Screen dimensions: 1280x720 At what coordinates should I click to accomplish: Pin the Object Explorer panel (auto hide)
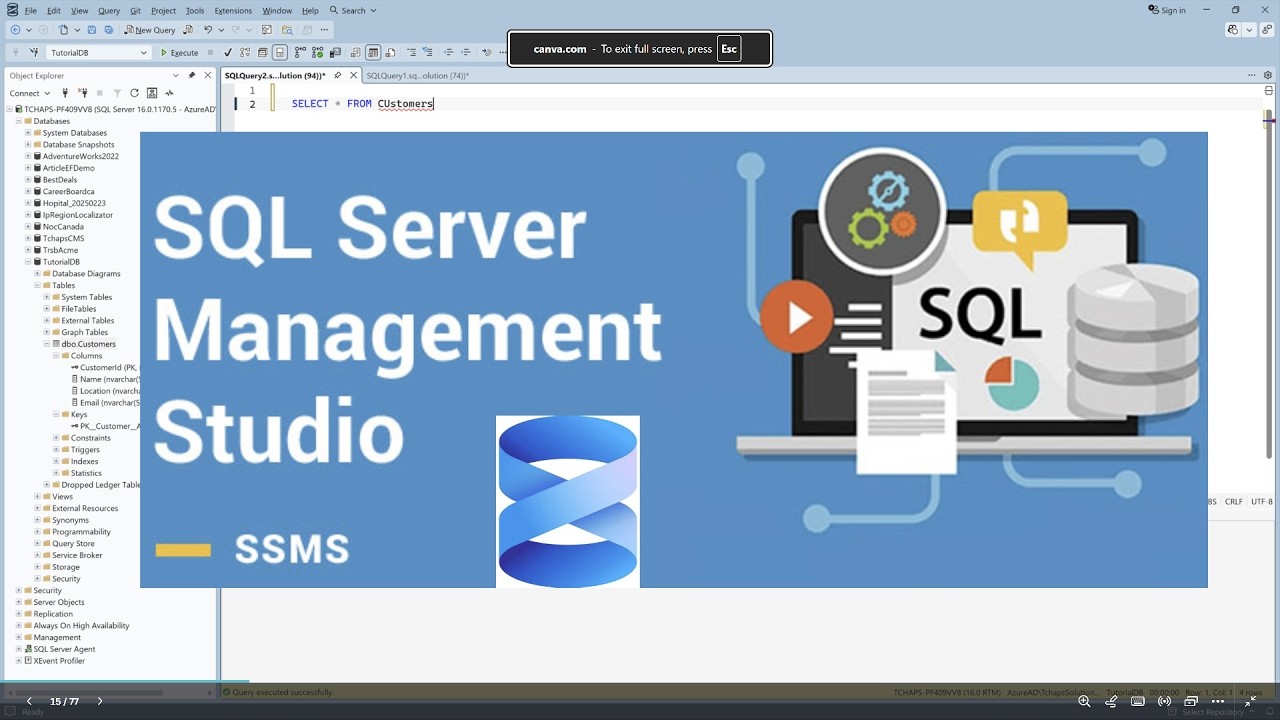192,75
